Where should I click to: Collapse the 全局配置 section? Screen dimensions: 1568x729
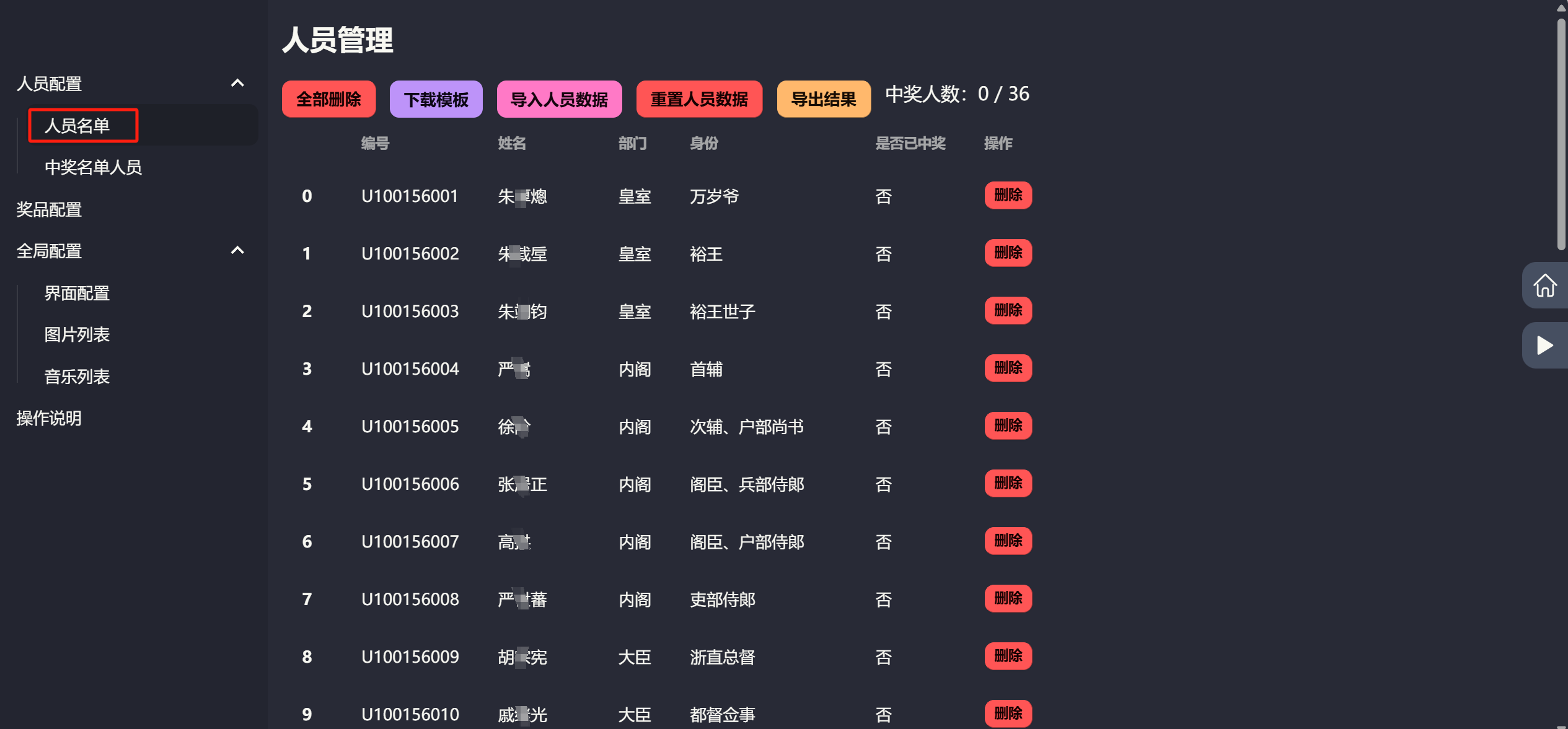click(x=237, y=250)
